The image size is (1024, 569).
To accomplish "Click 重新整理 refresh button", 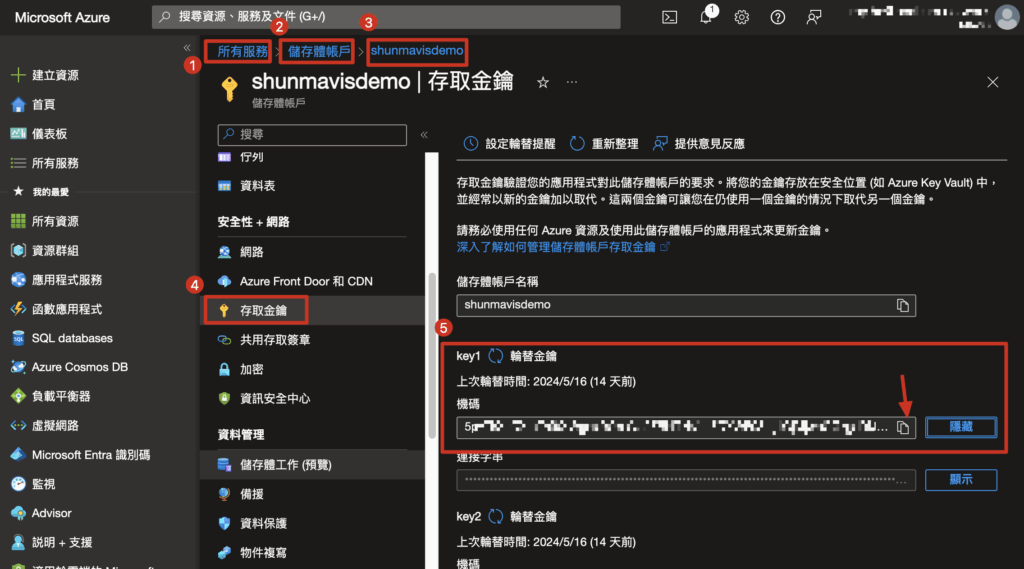I will coord(604,144).
